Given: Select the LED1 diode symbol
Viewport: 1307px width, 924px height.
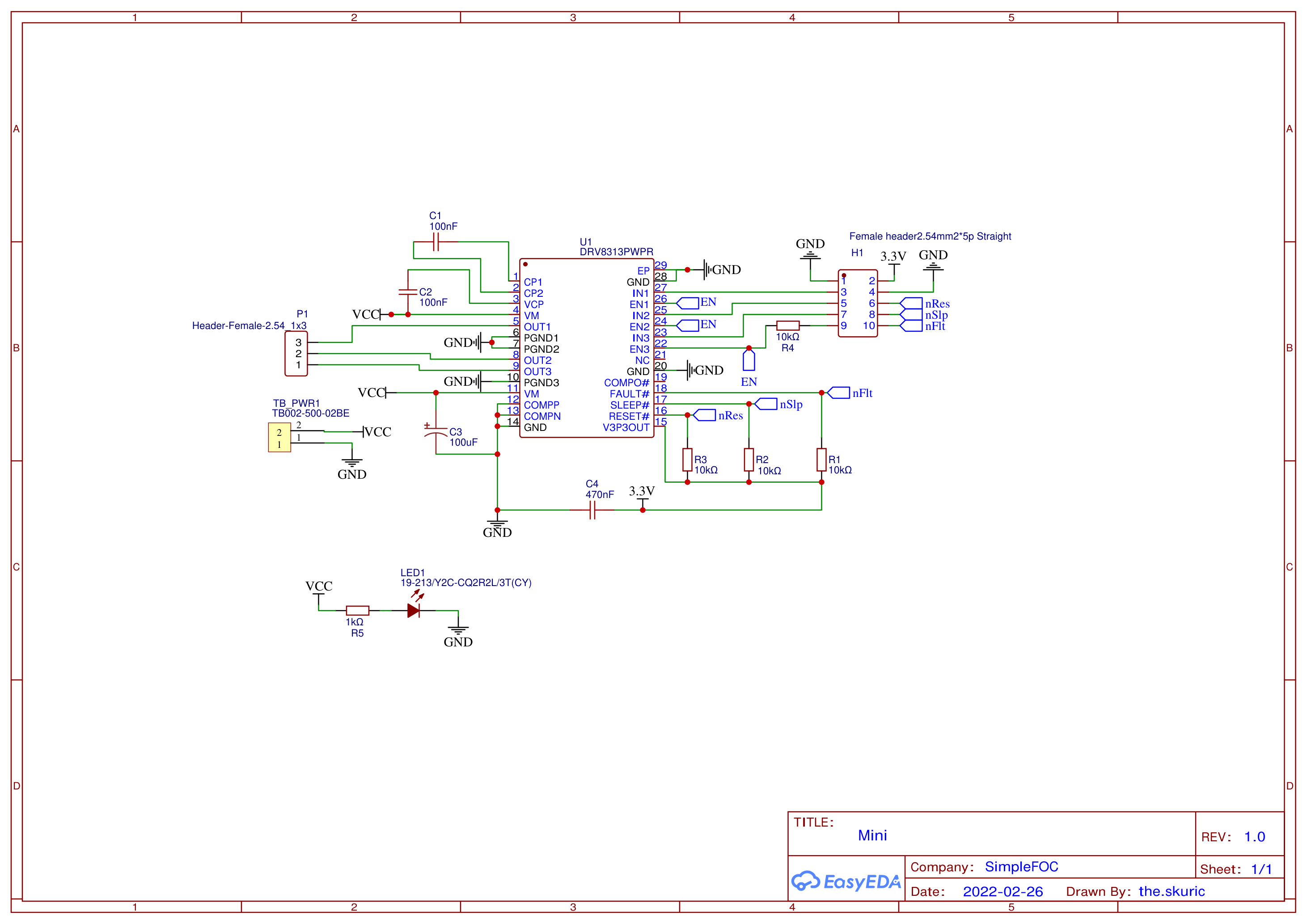Looking at the screenshot, I should coord(415,610).
